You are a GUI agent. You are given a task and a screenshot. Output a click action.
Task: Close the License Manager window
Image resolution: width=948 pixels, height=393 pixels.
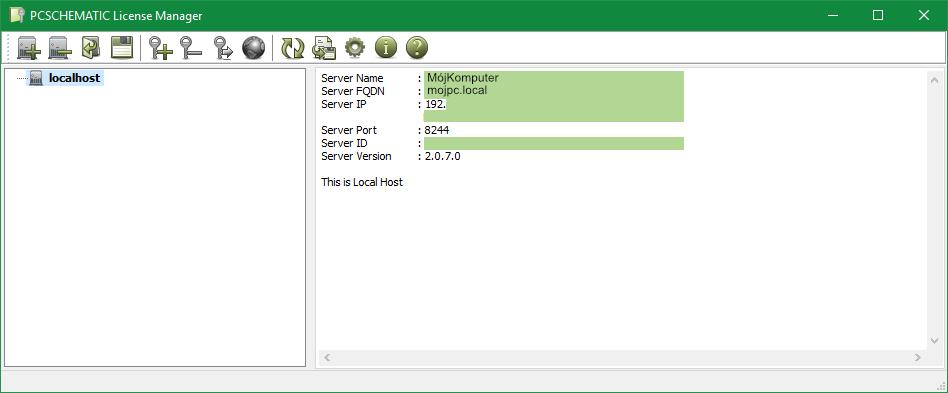point(924,16)
